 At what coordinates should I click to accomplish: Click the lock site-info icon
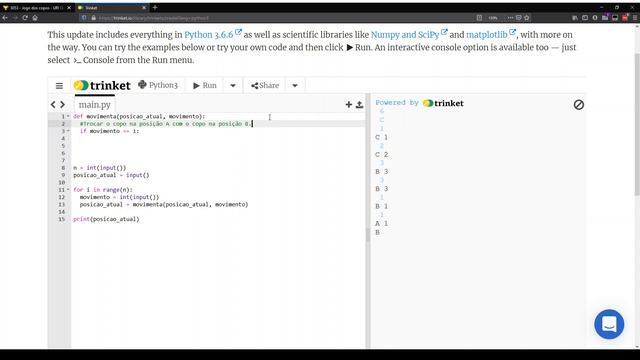coord(93,18)
